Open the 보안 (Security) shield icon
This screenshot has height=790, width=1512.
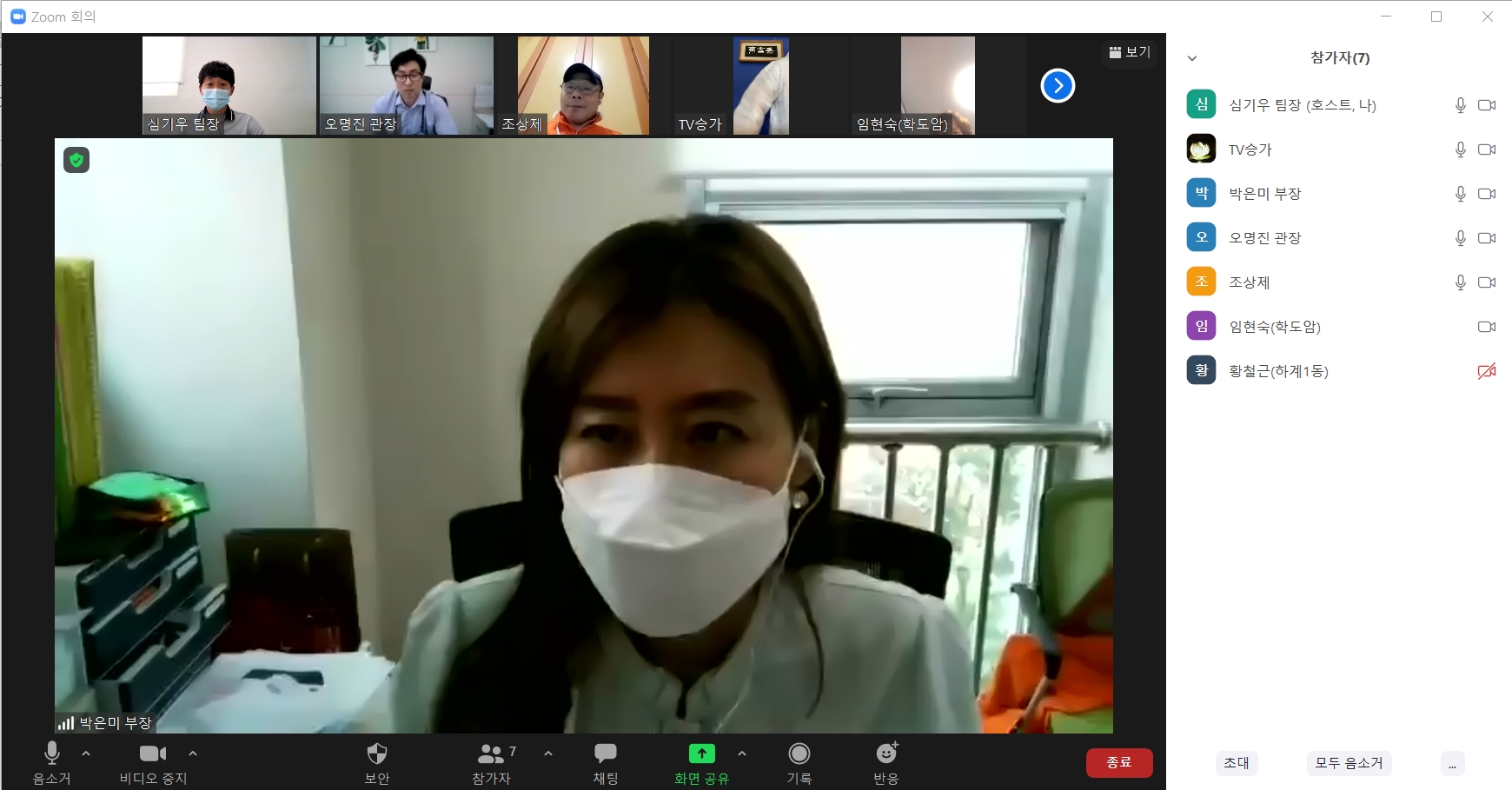pos(376,754)
